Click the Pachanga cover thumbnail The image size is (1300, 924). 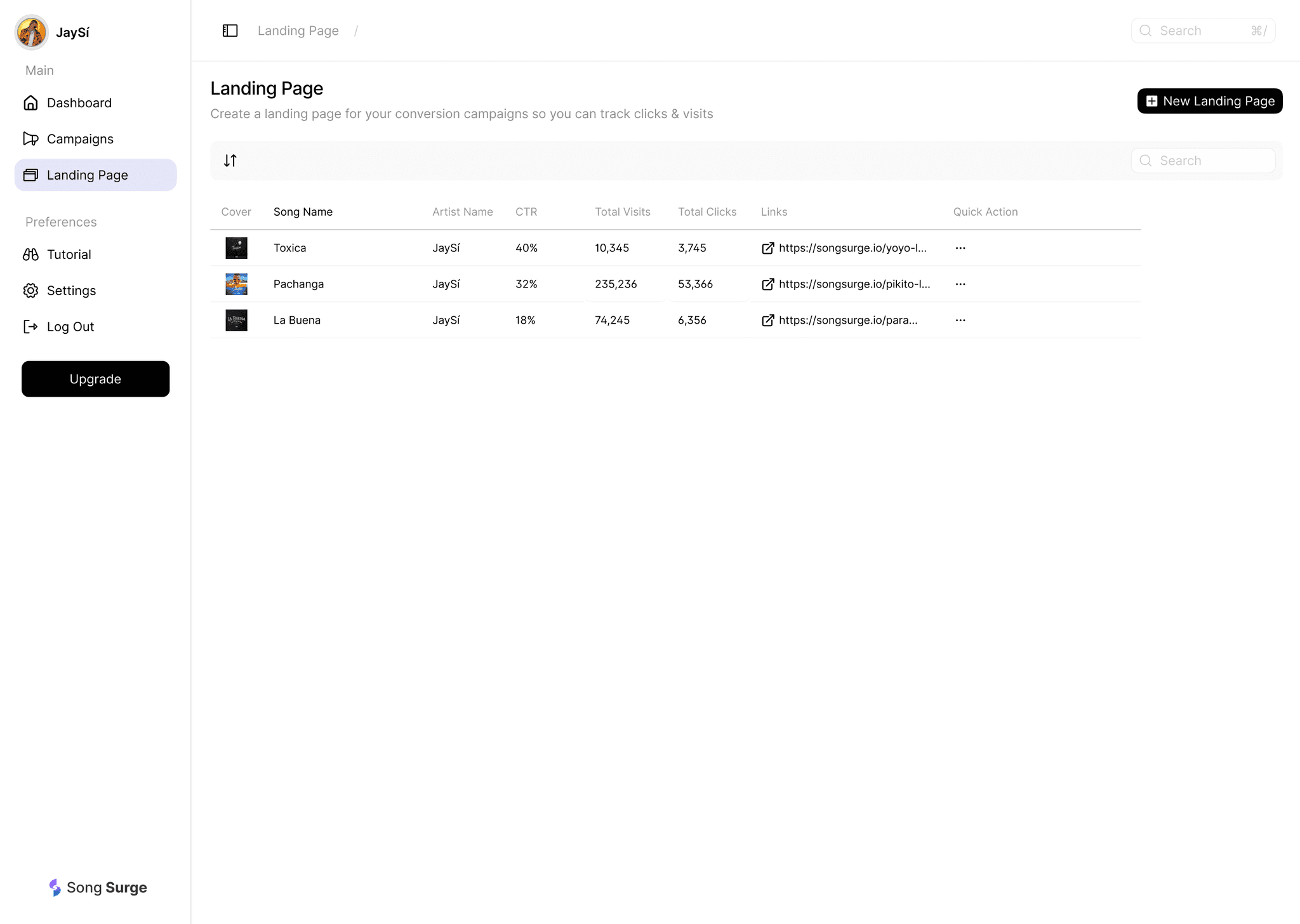[x=236, y=284]
